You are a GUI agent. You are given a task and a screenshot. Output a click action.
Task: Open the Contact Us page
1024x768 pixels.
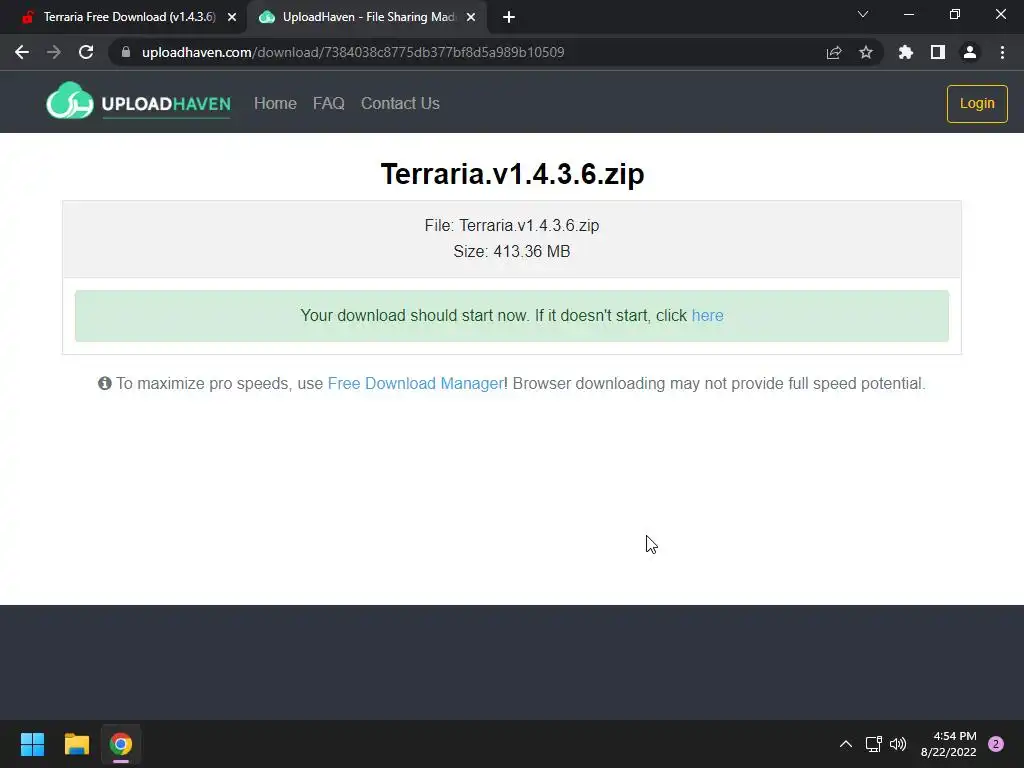(x=400, y=103)
